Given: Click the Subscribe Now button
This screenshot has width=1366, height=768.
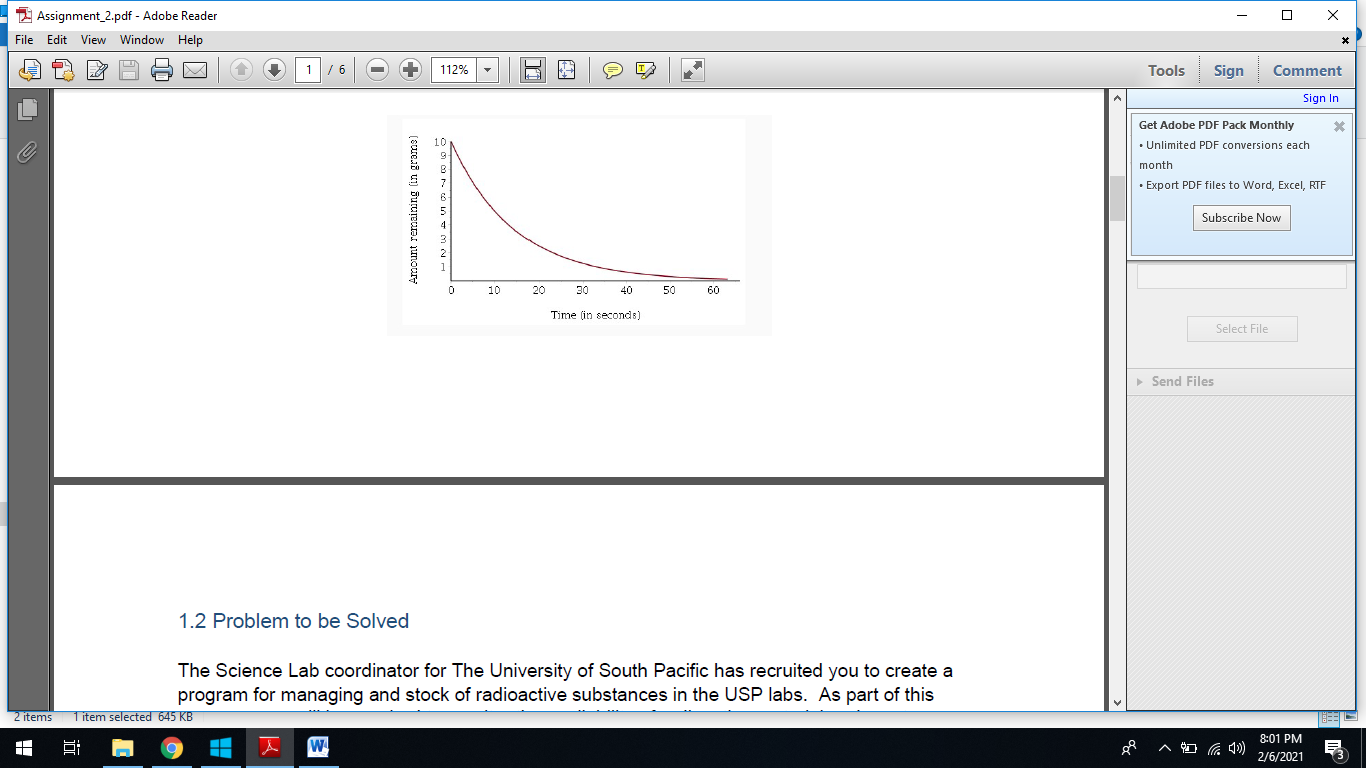Looking at the screenshot, I should coord(1241,217).
